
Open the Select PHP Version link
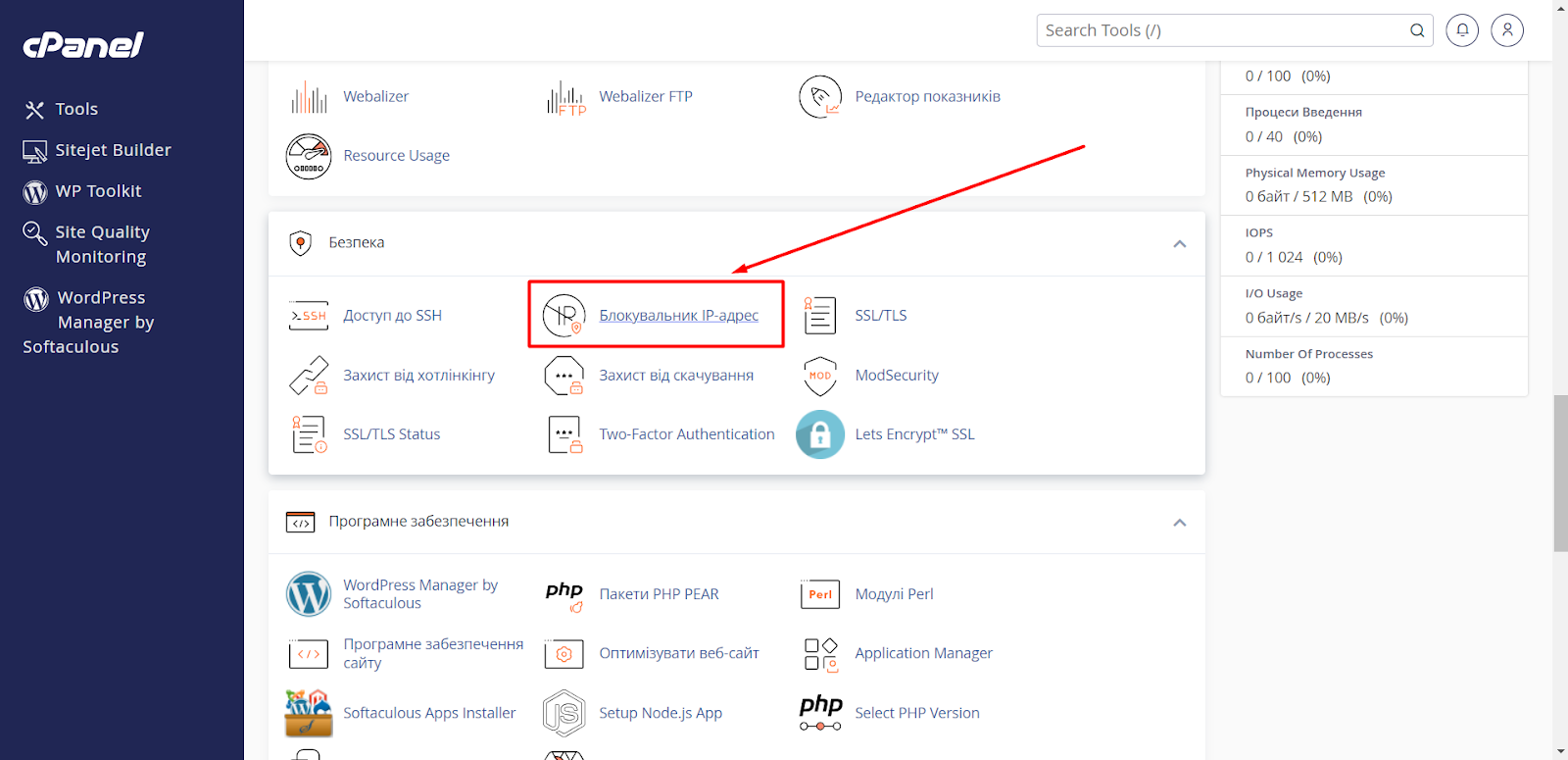917,713
